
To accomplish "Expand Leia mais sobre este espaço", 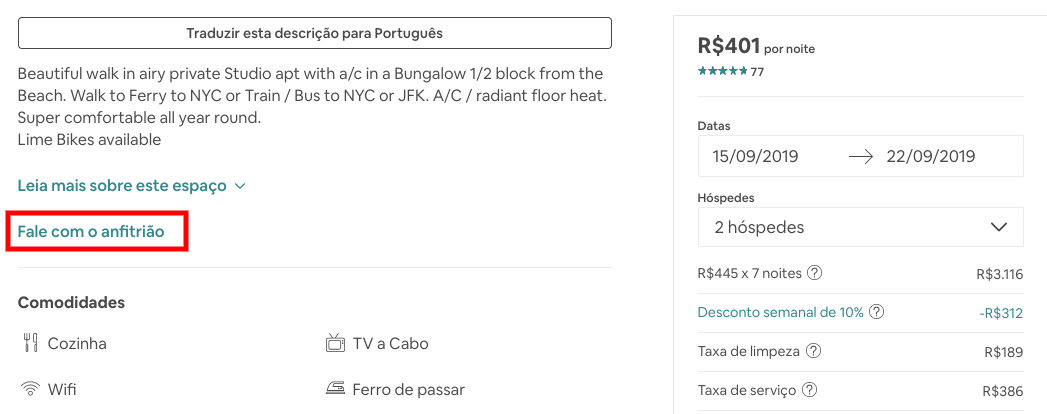I will [x=131, y=186].
